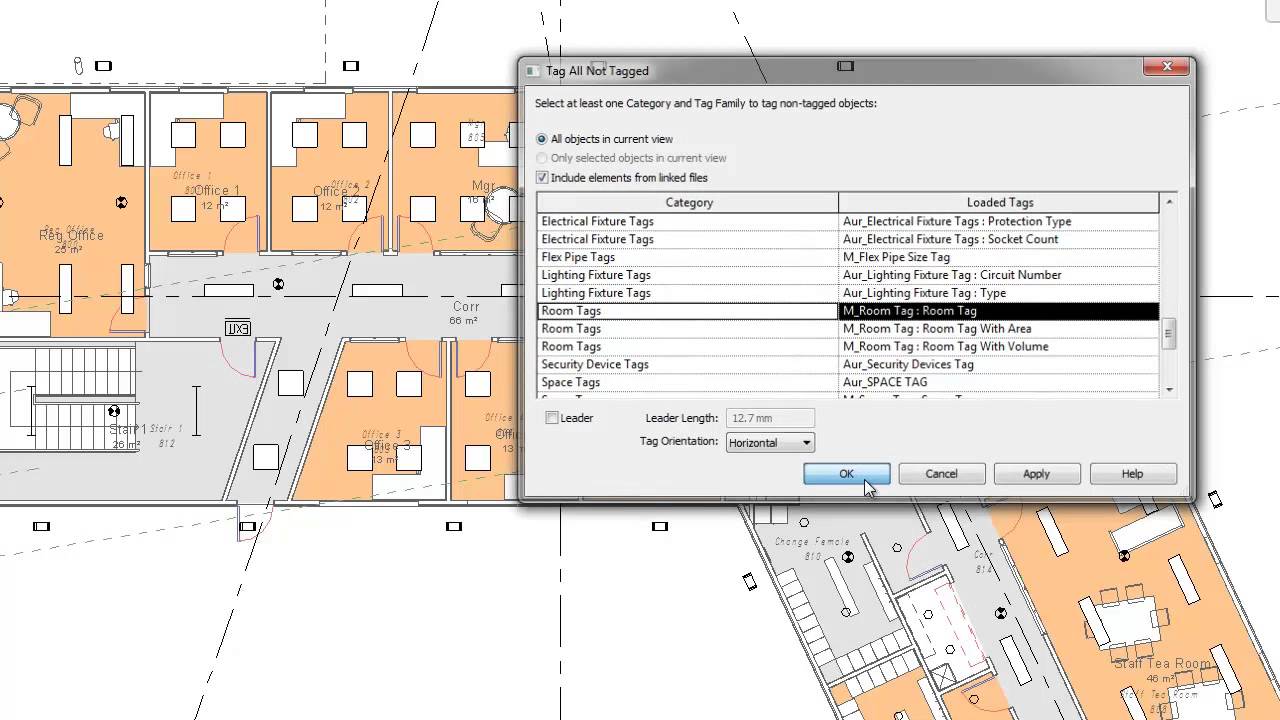The image size is (1280, 720).
Task: Click the Security Device Tags category cell
Action: 688,365
